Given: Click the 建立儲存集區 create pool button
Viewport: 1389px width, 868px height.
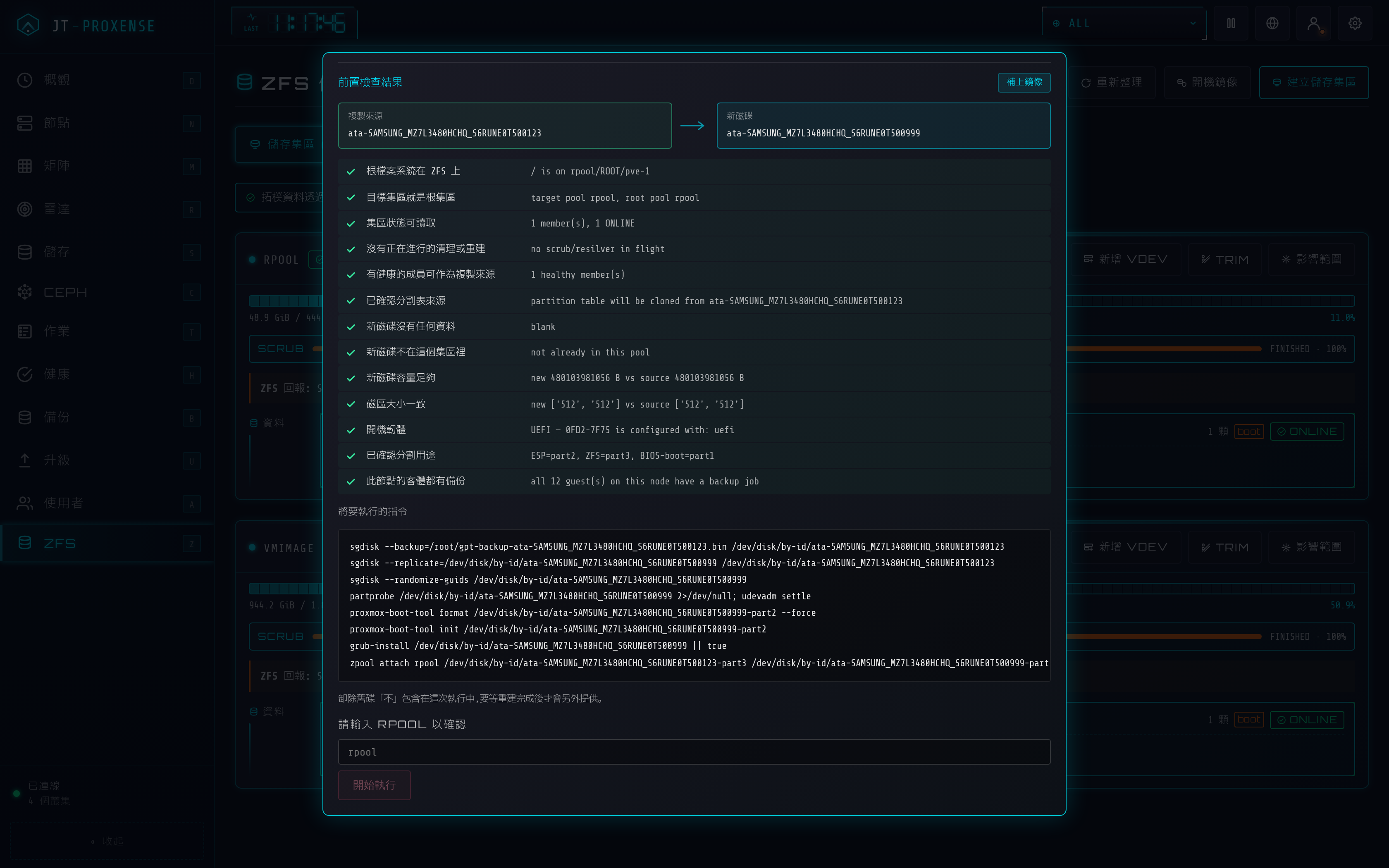Looking at the screenshot, I should 1314,83.
